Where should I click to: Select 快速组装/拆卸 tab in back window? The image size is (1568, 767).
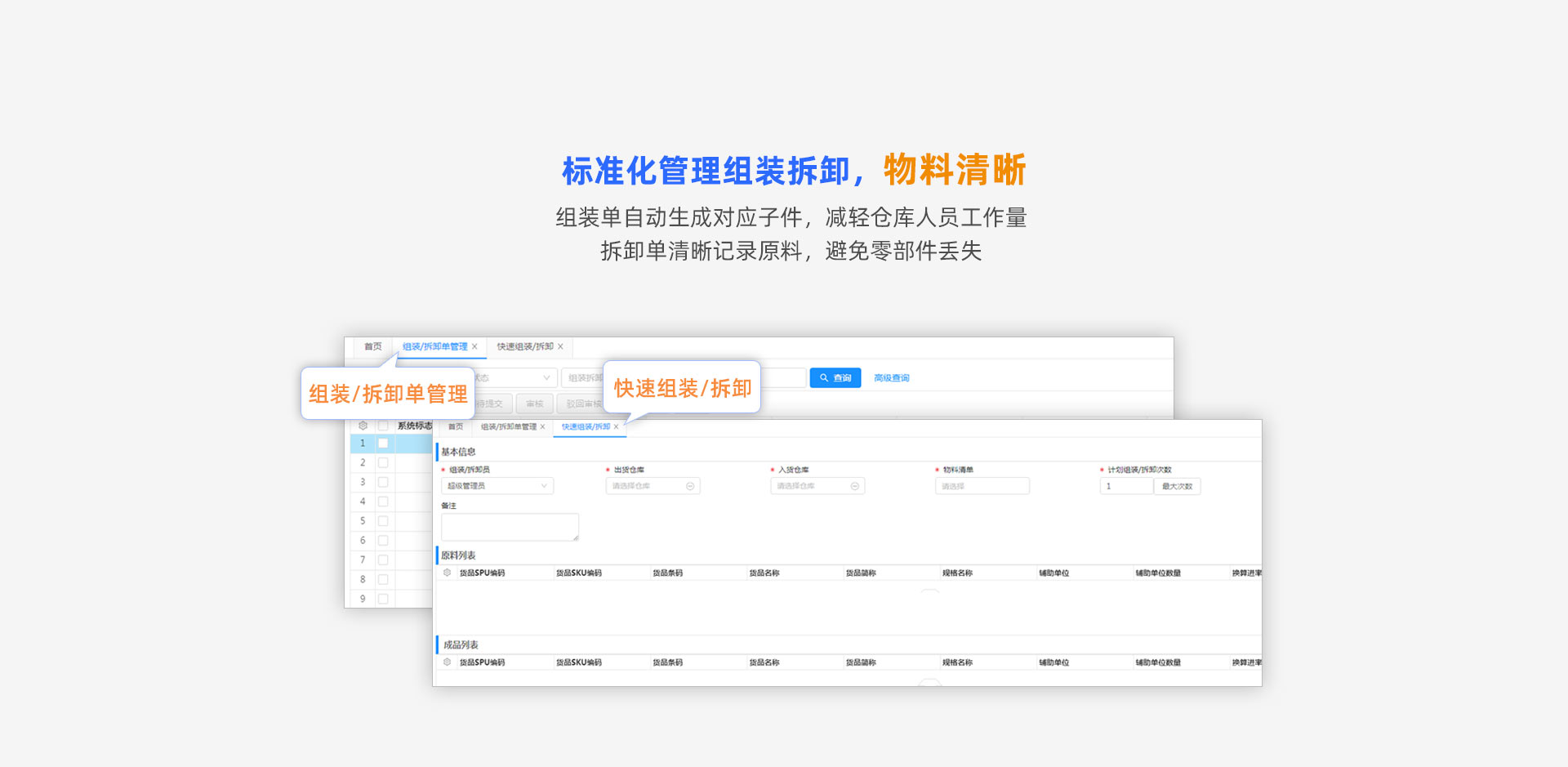click(525, 346)
